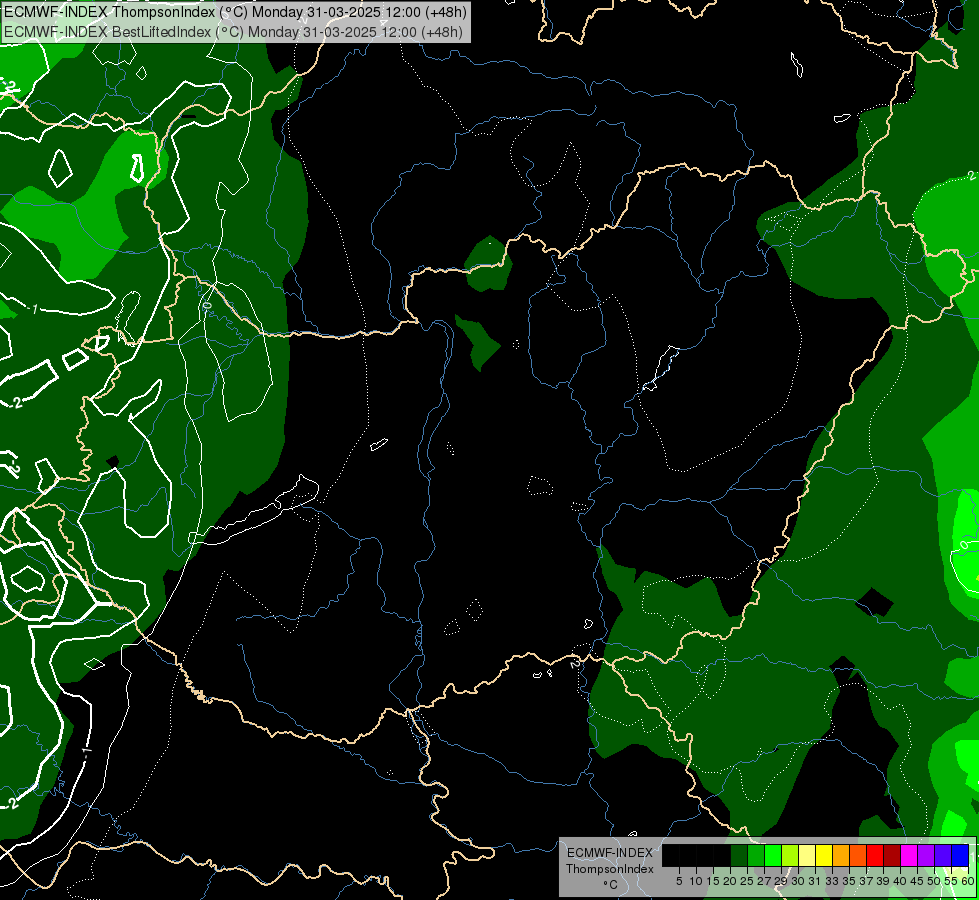Viewport: 979px width, 900px height.
Task: Click the legend tick value 33
Action: pyautogui.click(x=832, y=881)
